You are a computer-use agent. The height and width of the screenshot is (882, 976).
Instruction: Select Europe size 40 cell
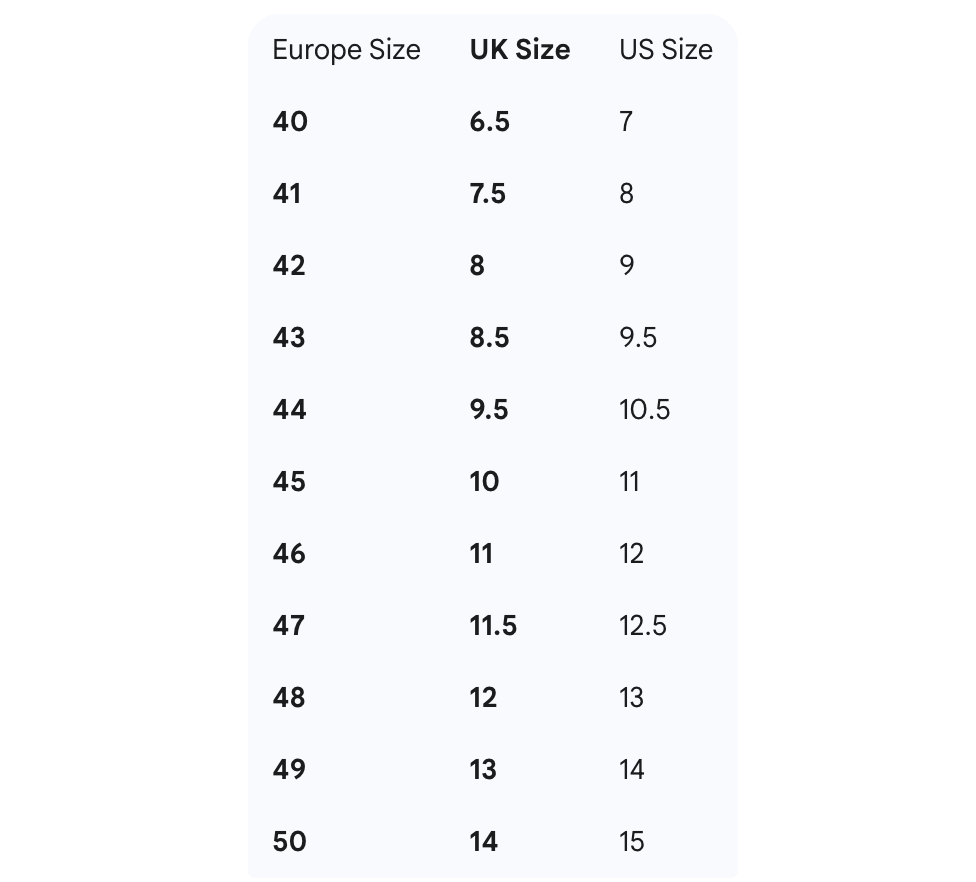[x=290, y=122]
